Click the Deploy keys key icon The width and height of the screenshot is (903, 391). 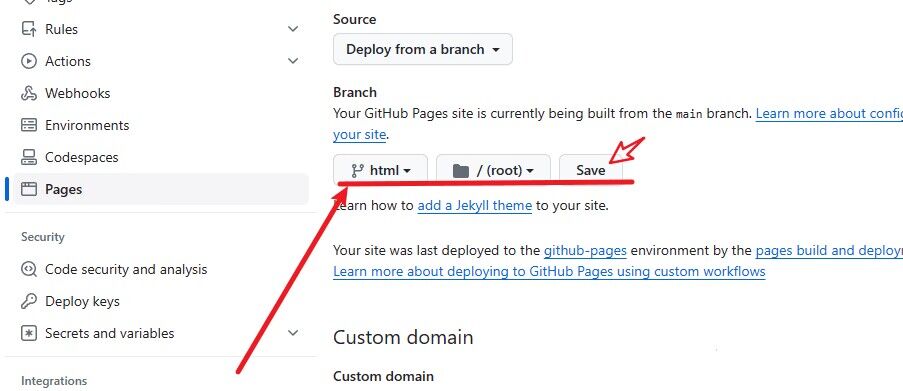29,301
